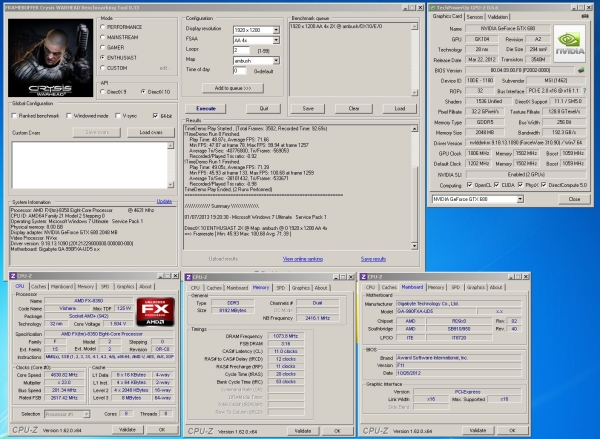
Task: Toggle the OpenCL checkbox in GPU-Z
Action: pyautogui.click(x=470, y=185)
